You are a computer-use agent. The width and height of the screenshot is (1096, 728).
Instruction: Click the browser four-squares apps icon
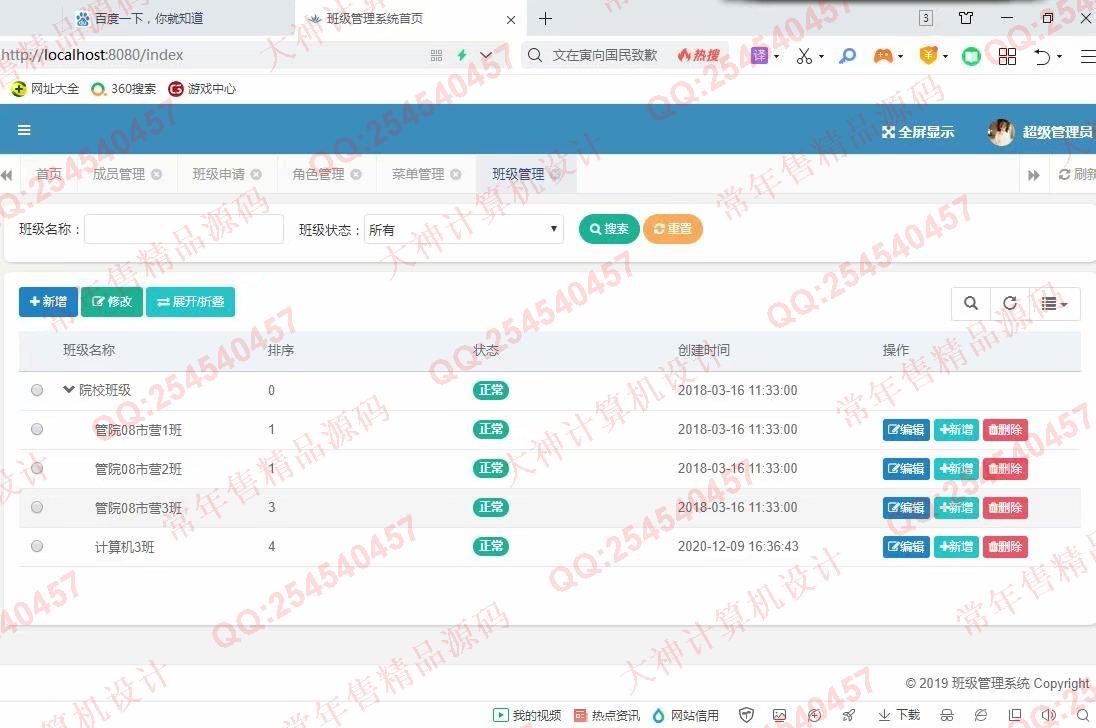(1007, 56)
